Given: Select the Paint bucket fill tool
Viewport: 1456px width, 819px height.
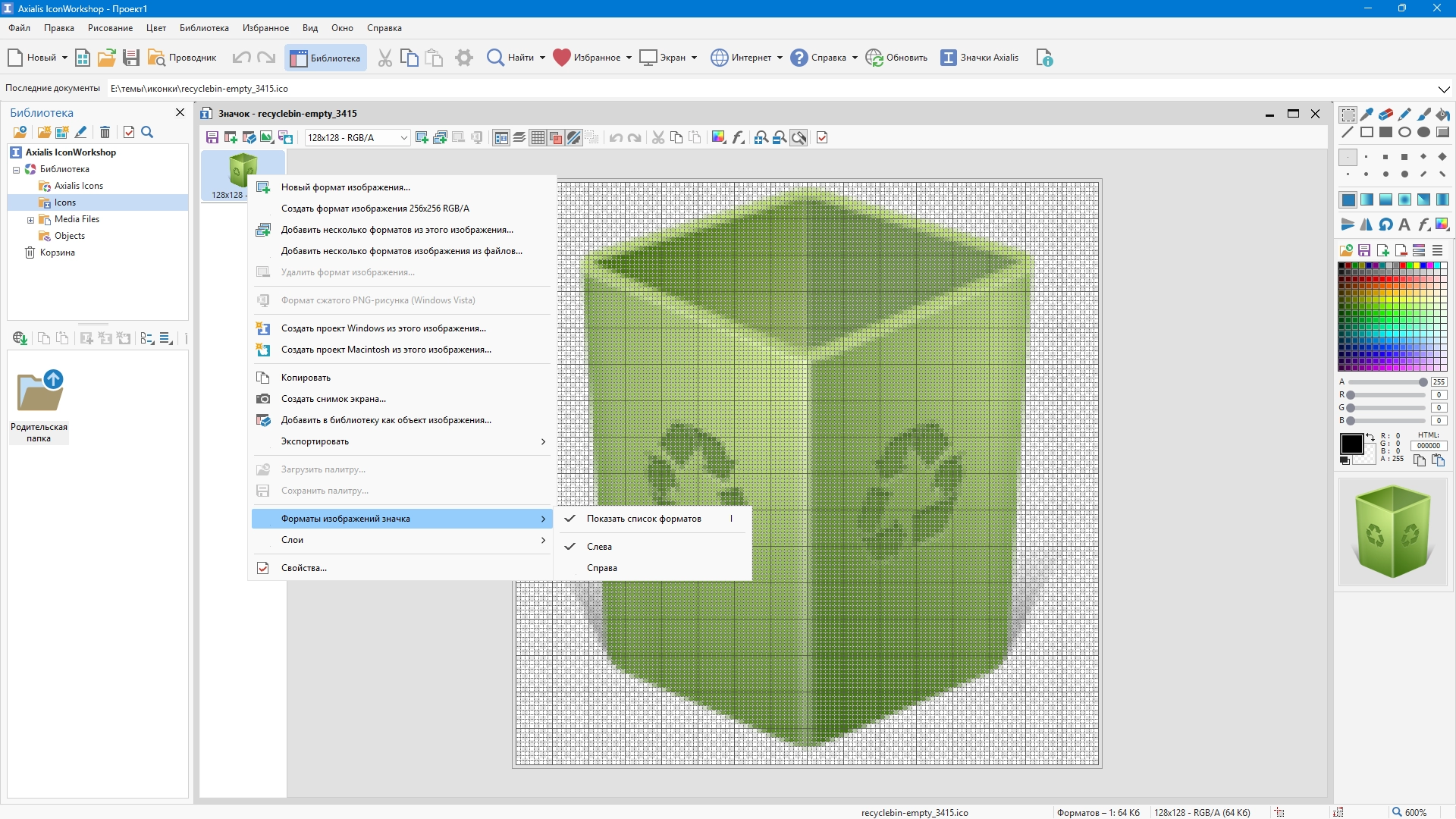Looking at the screenshot, I should 1442,115.
